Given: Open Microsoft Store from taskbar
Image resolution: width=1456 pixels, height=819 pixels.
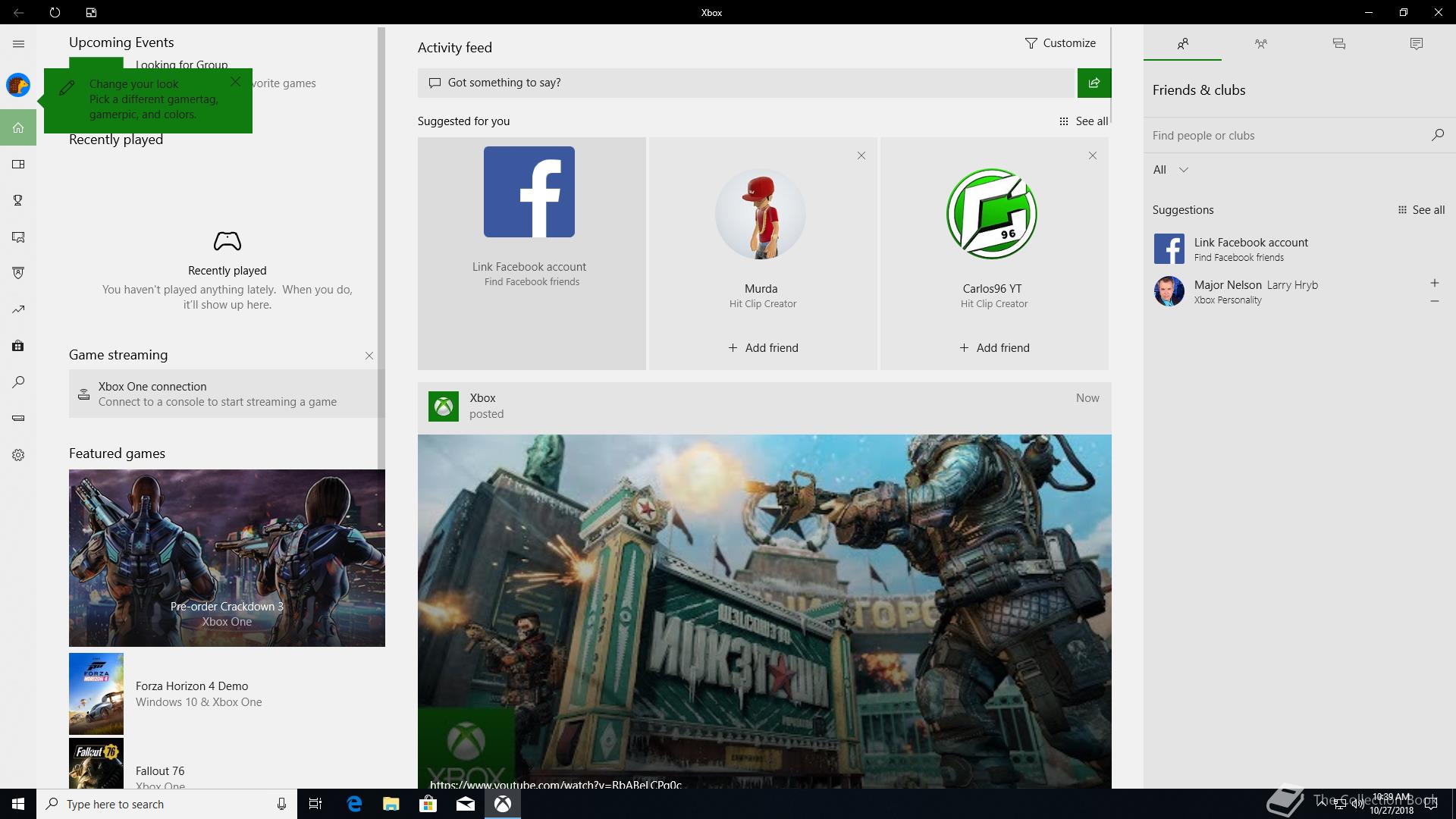Looking at the screenshot, I should (428, 804).
